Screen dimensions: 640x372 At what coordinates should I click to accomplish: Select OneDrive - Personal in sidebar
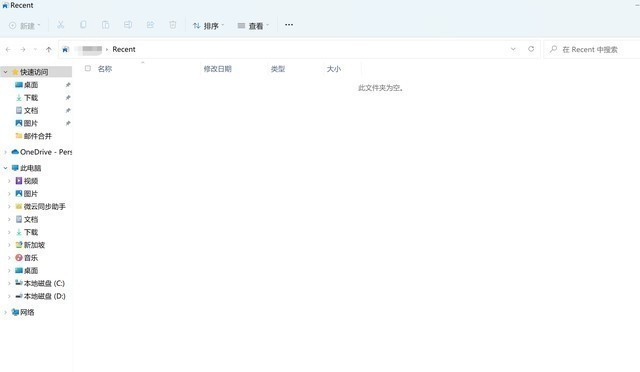pyautogui.click(x=42, y=152)
